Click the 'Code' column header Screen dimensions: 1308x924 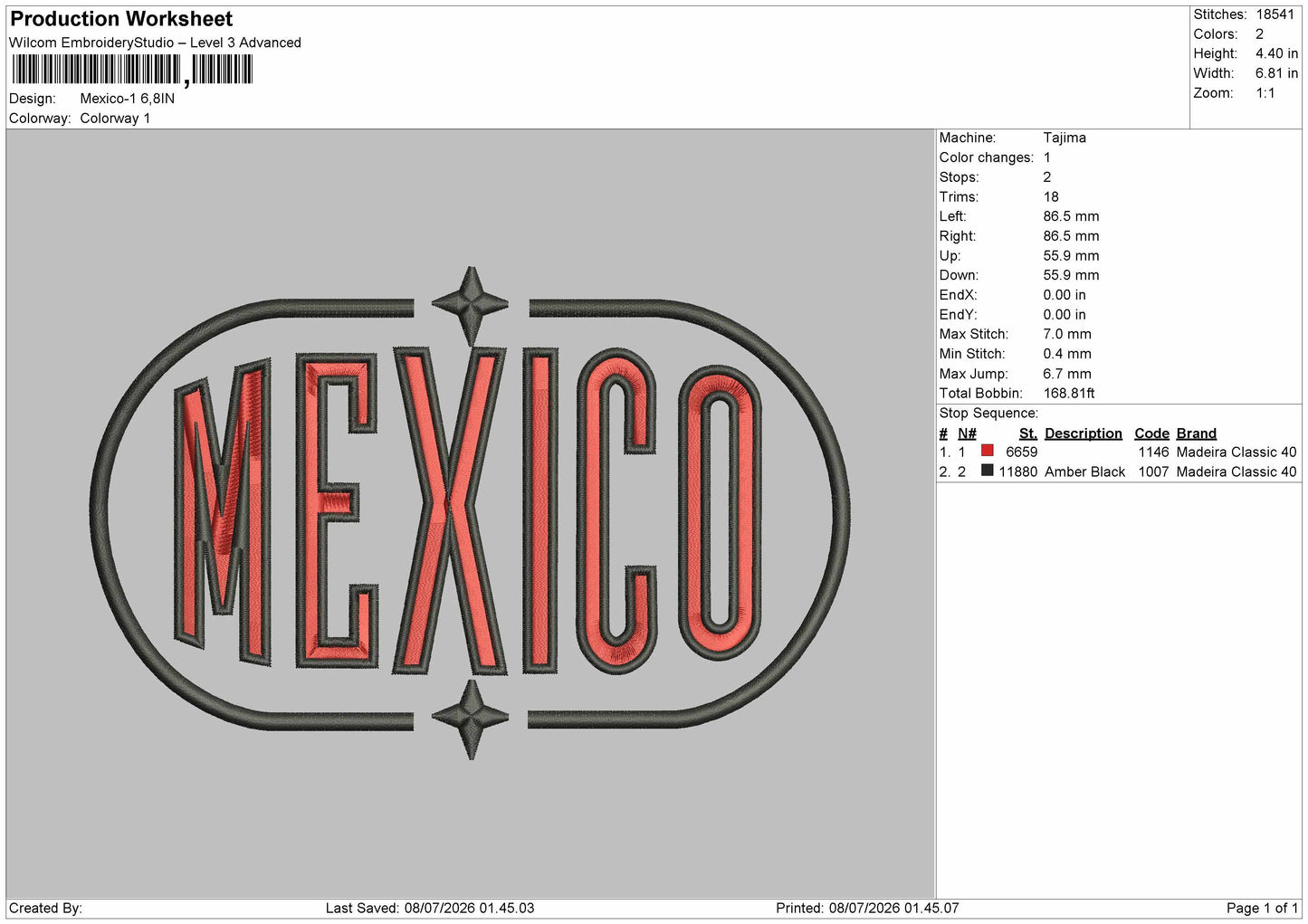(x=1151, y=433)
